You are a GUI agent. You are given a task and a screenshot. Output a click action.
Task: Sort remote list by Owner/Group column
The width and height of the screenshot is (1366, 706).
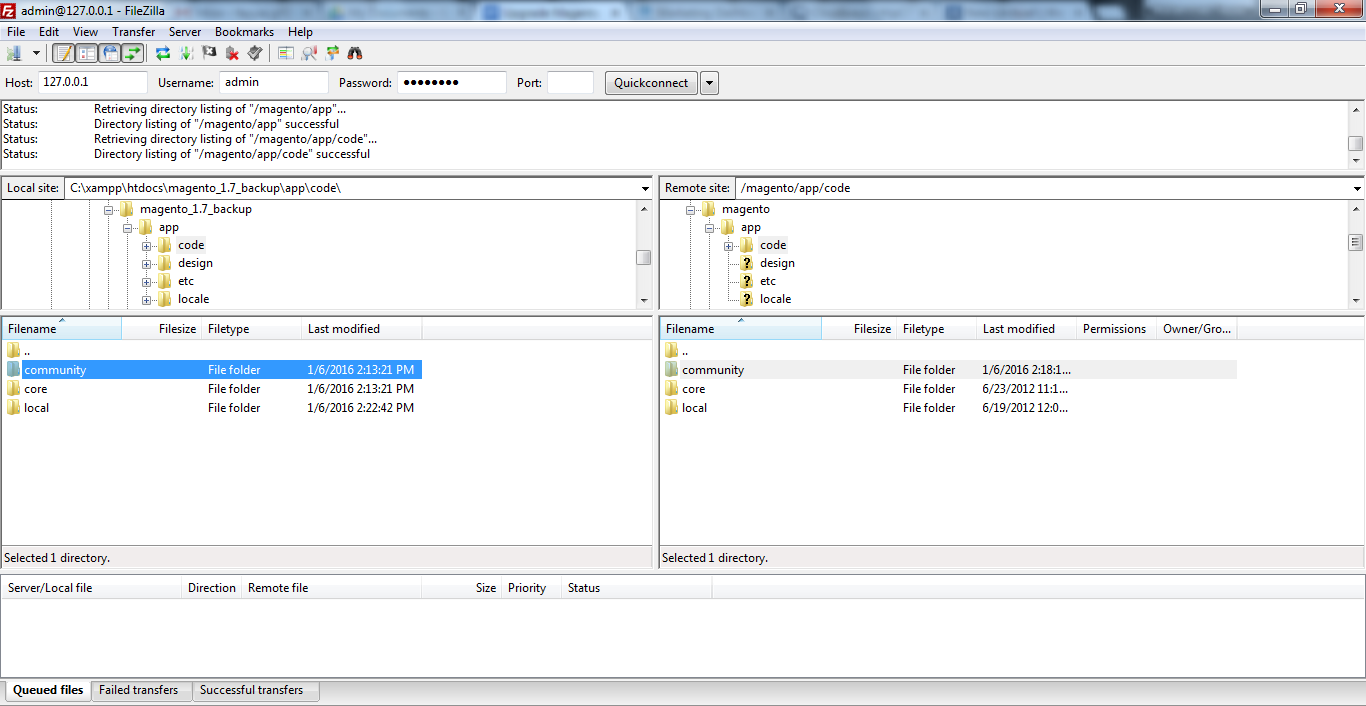tap(1197, 329)
